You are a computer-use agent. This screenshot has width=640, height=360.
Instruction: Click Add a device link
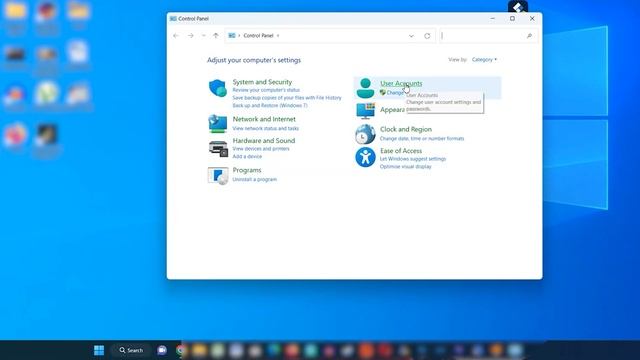[x=247, y=156]
